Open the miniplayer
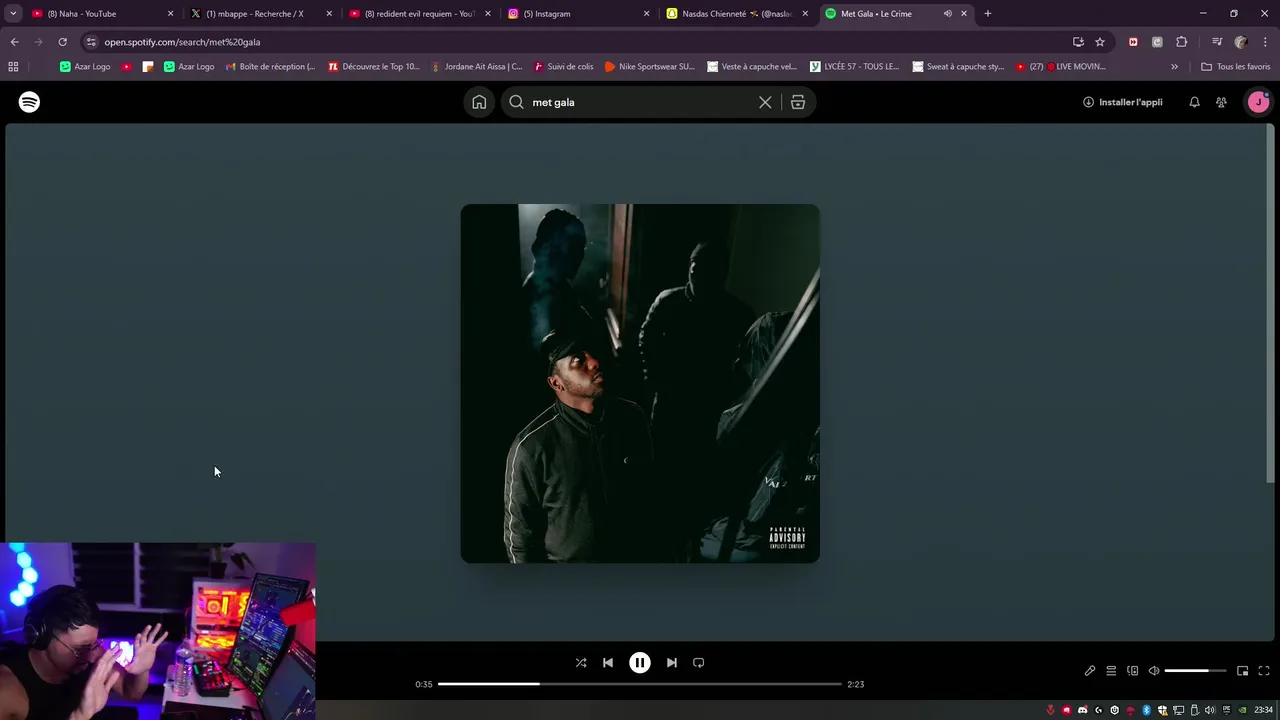 (1243, 671)
